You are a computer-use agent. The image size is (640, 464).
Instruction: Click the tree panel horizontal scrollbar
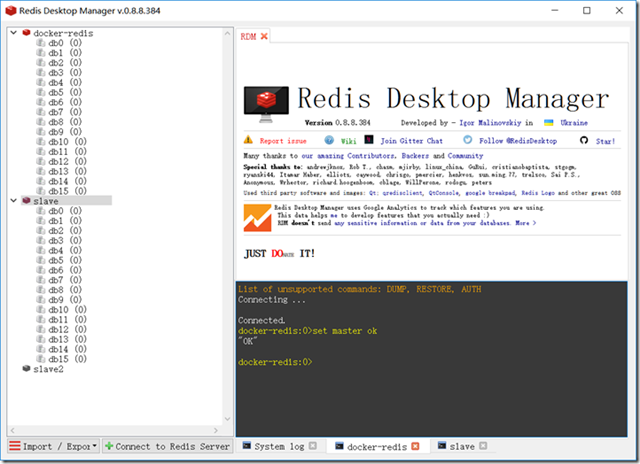tap(114, 430)
